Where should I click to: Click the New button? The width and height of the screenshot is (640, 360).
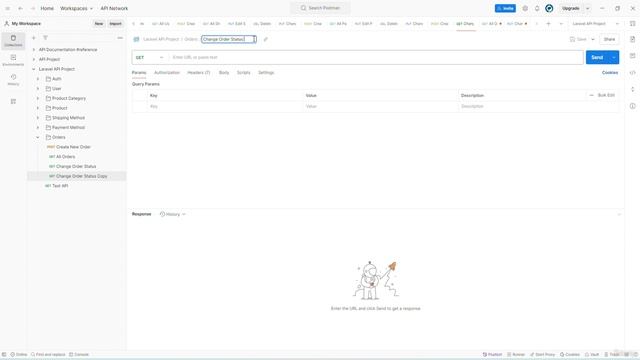pyautogui.click(x=99, y=24)
